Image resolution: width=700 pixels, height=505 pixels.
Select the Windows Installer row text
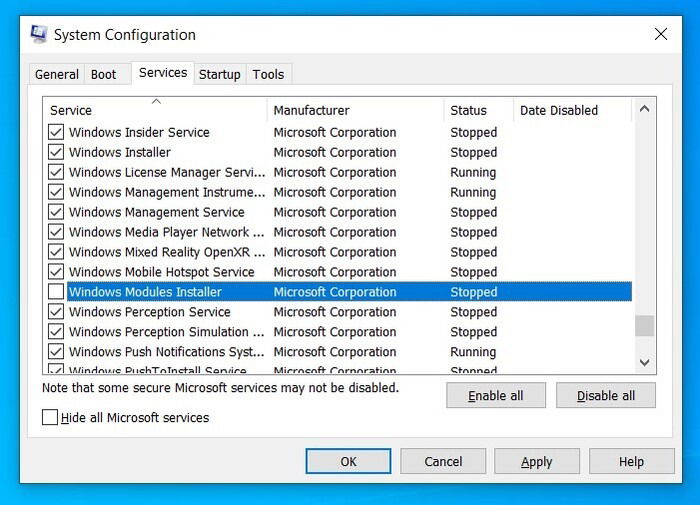click(x=120, y=152)
